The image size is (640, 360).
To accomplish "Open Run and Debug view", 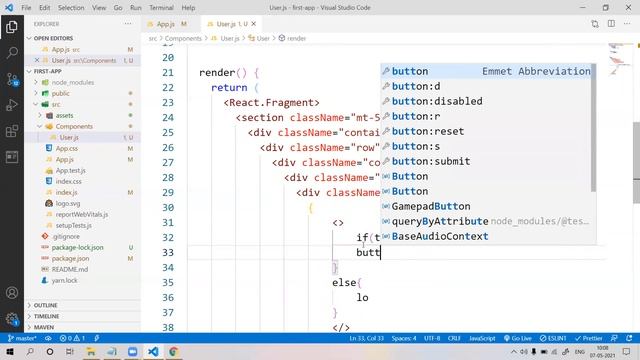I will coord(12,105).
